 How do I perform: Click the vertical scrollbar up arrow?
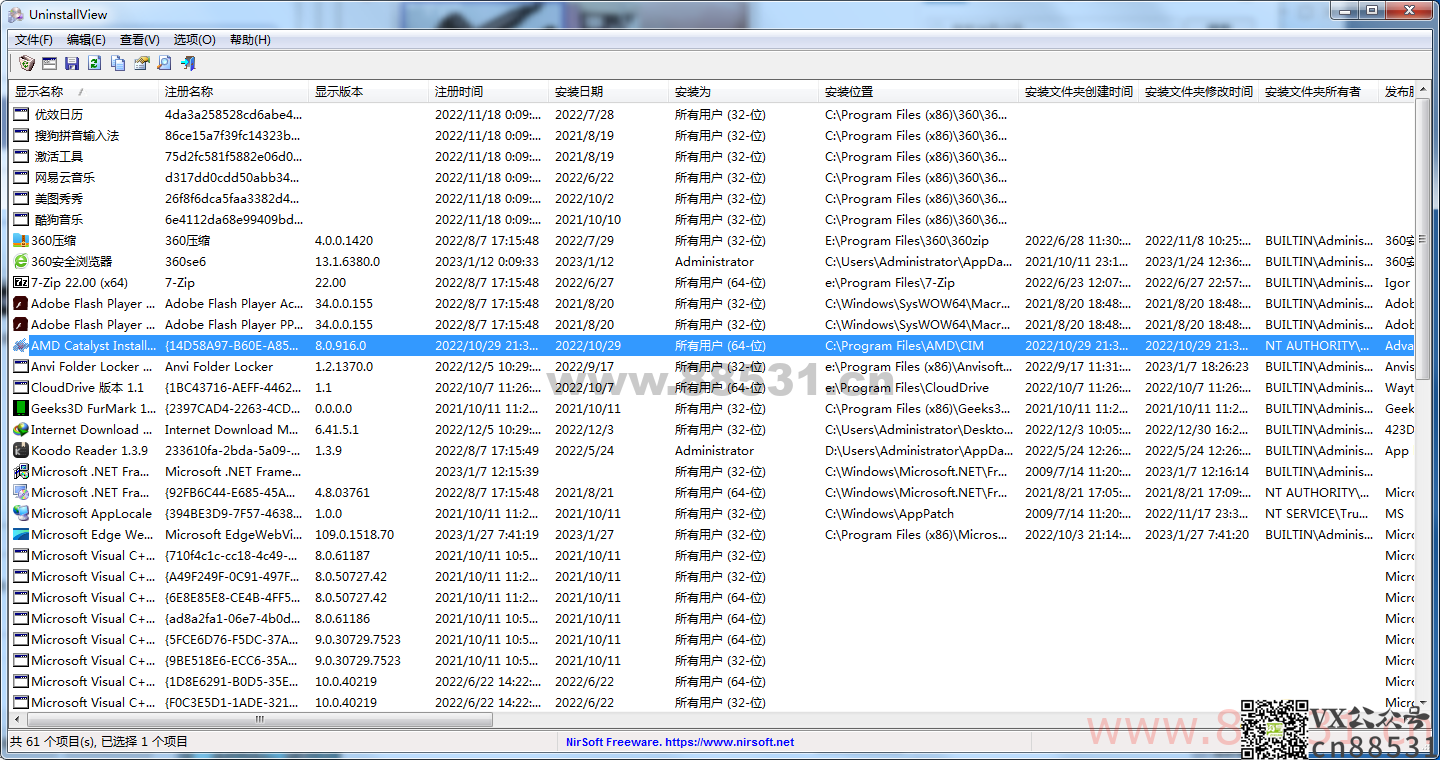click(1424, 90)
